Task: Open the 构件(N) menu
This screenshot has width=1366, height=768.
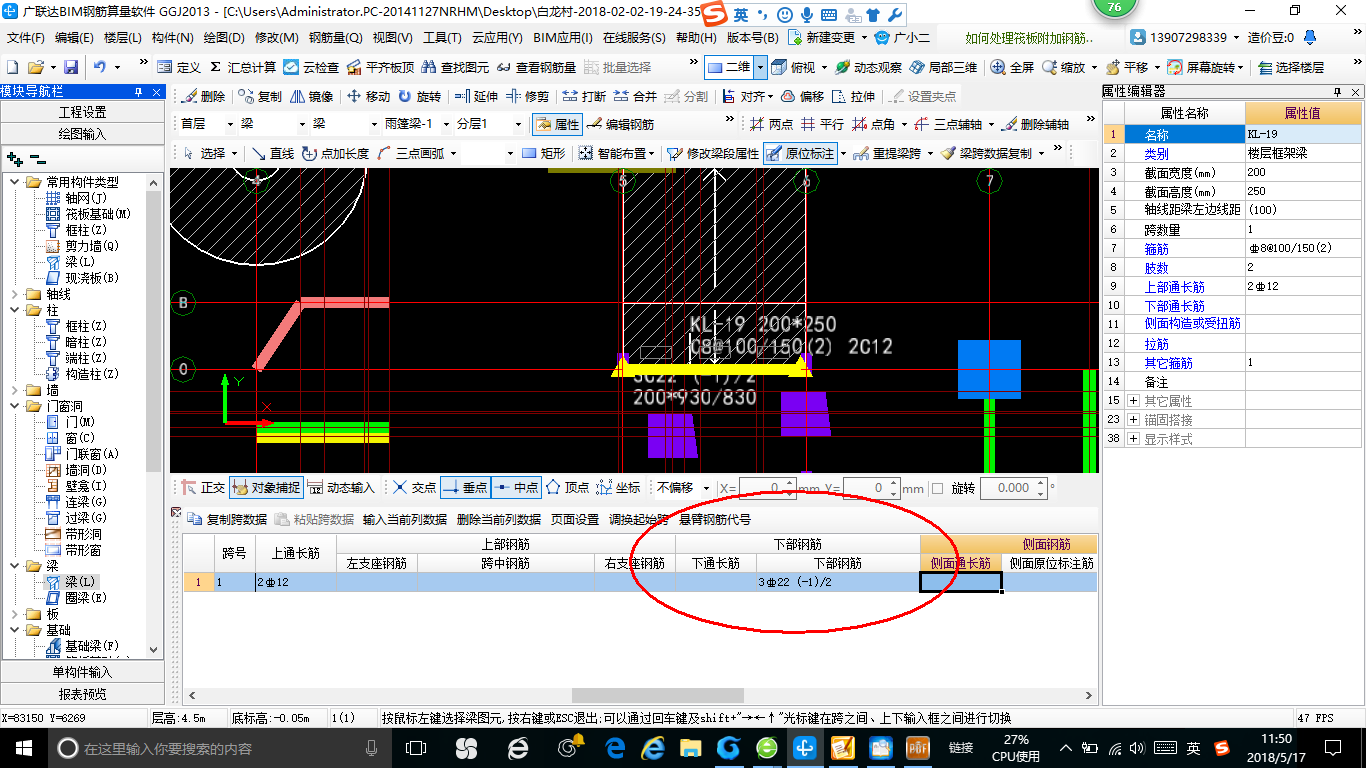Action: pyautogui.click(x=172, y=37)
